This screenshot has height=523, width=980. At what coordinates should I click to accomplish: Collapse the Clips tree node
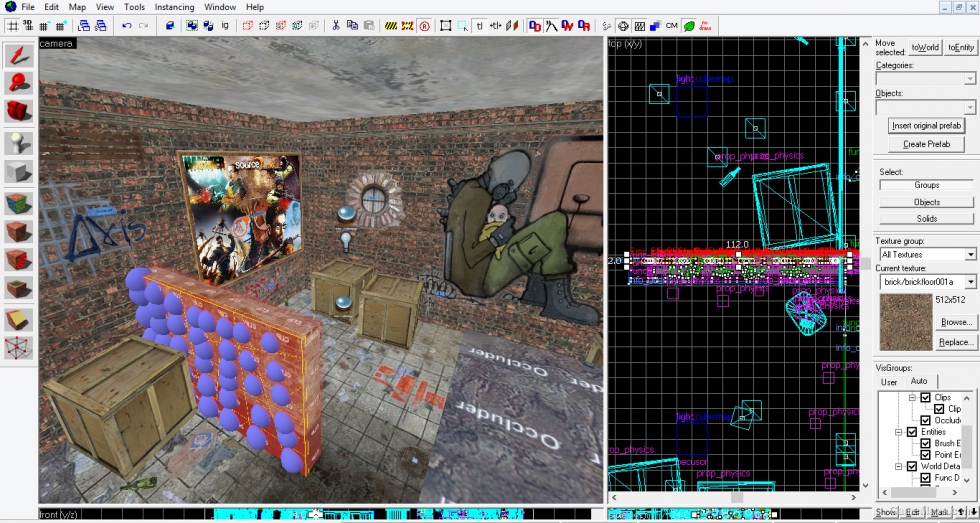(x=912, y=397)
